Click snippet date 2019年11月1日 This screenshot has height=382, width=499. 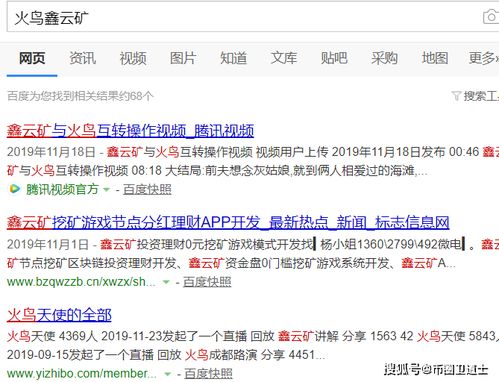[48, 244]
